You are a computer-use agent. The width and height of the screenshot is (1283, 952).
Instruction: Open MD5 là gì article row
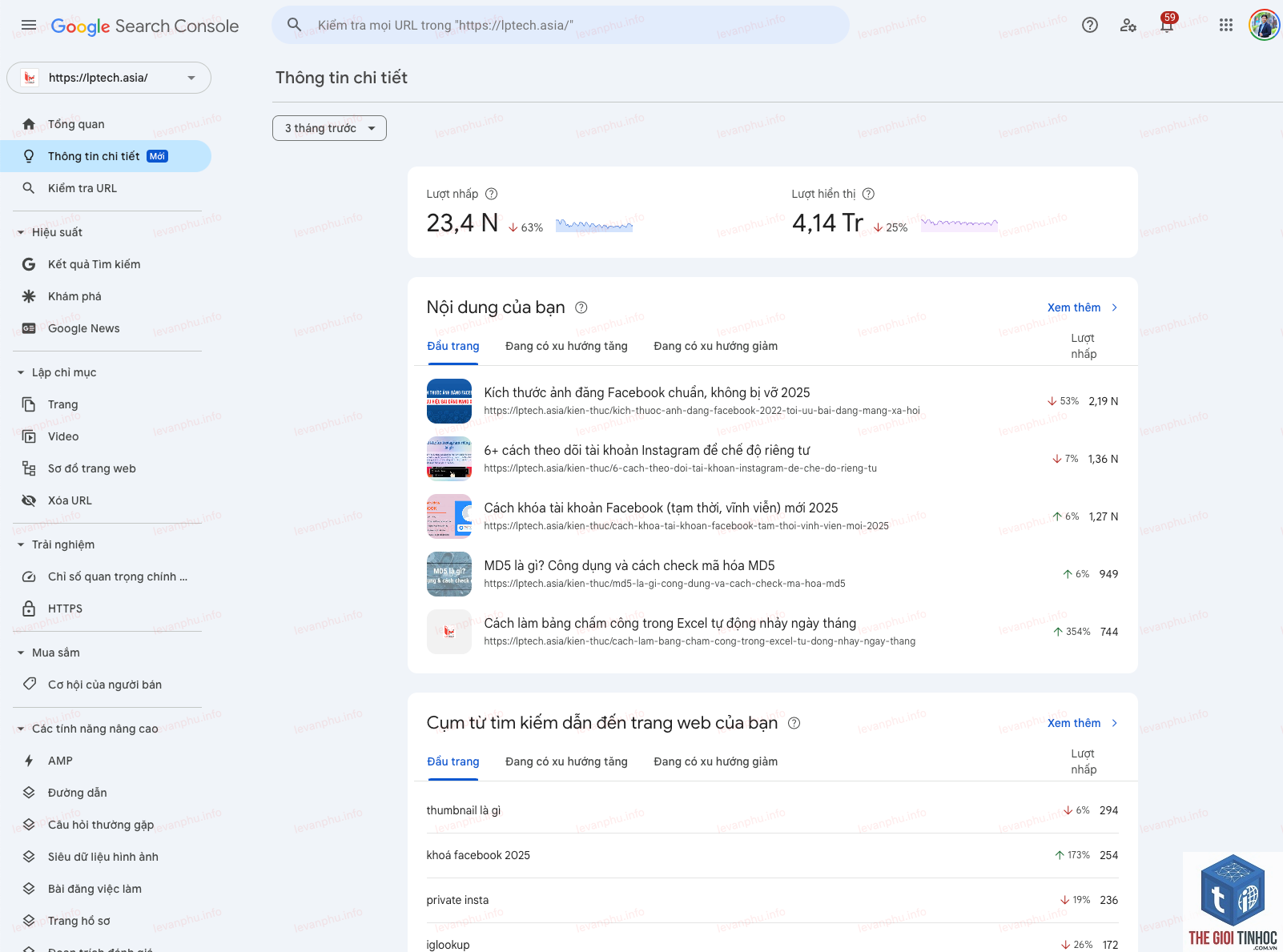point(773,574)
